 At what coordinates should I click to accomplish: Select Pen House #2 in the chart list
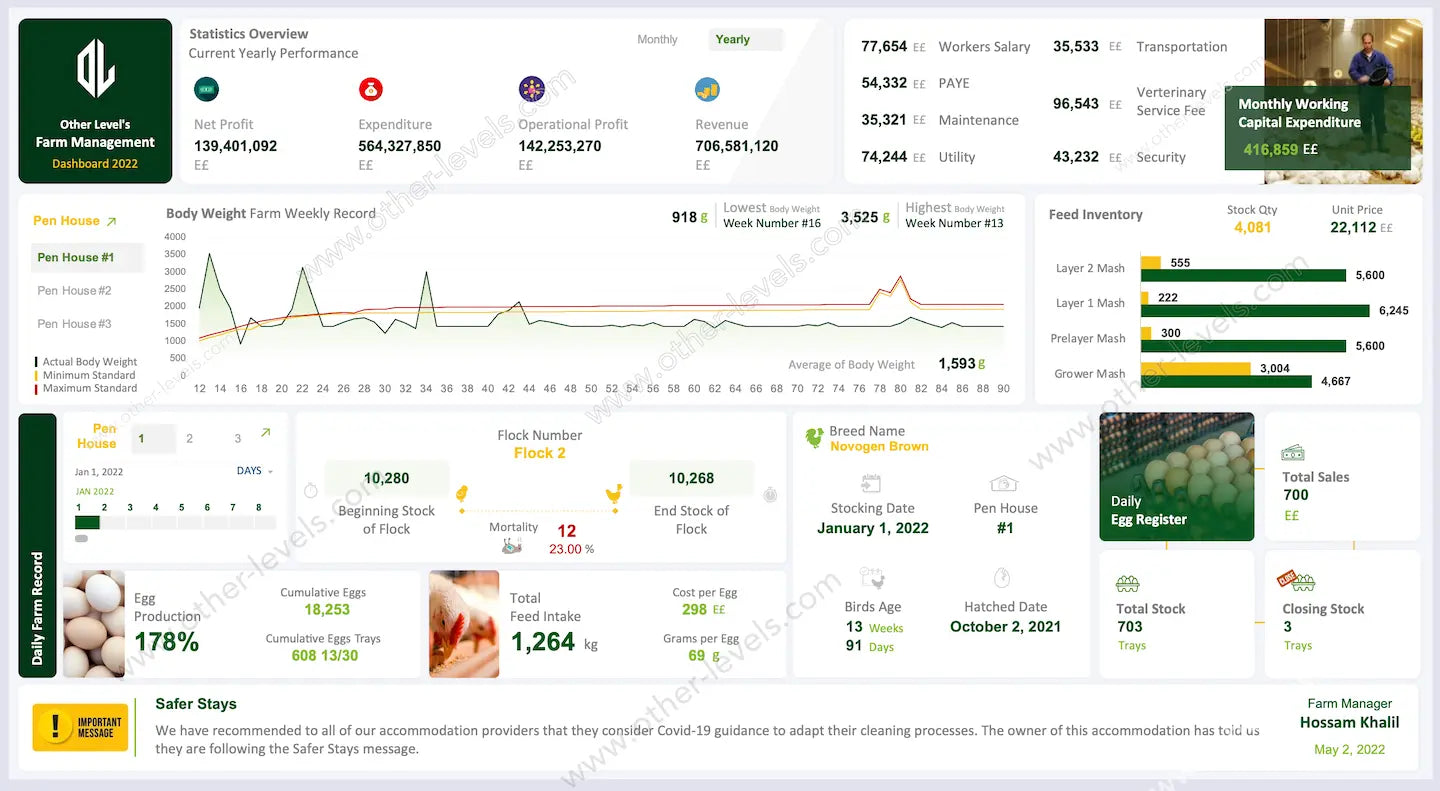coord(75,291)
